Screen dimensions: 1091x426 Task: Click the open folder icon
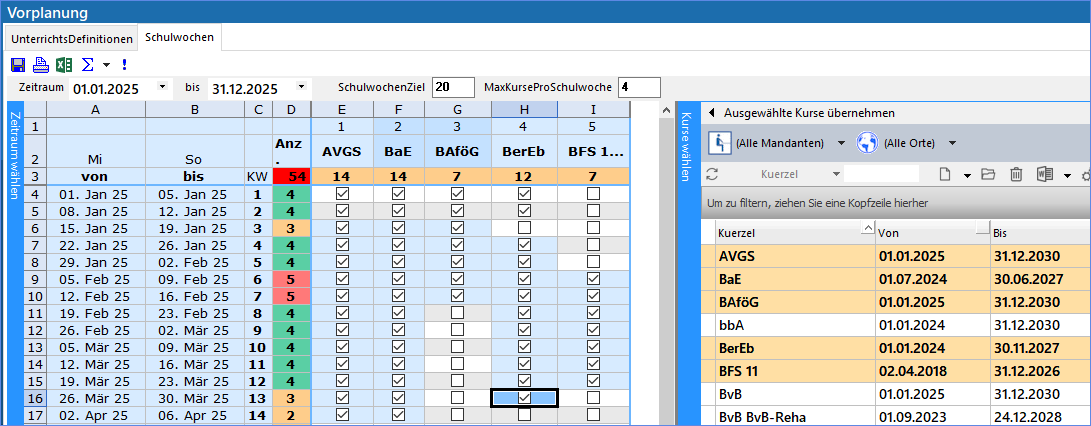pyautogui.click(x=988, y=175)
